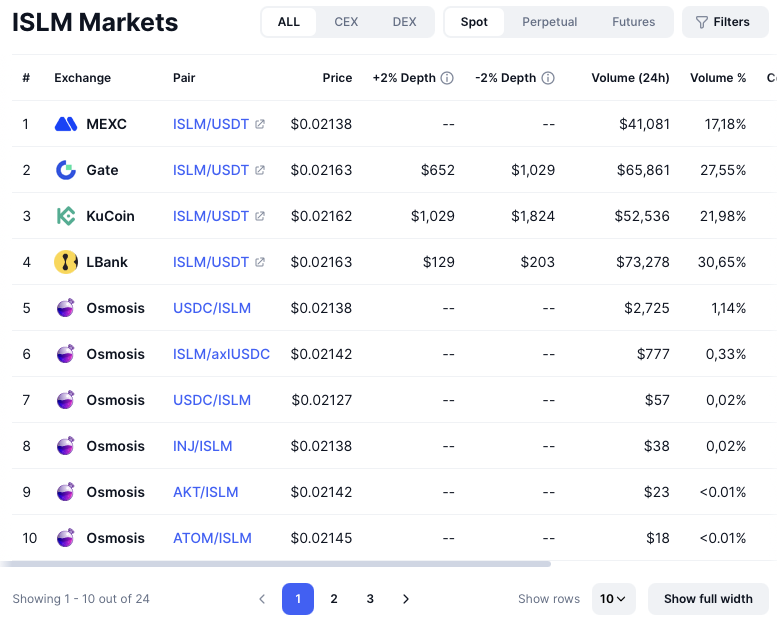Go to previous page arrow
The height and width of the screenshot is (623, 777).
(262, 599)
